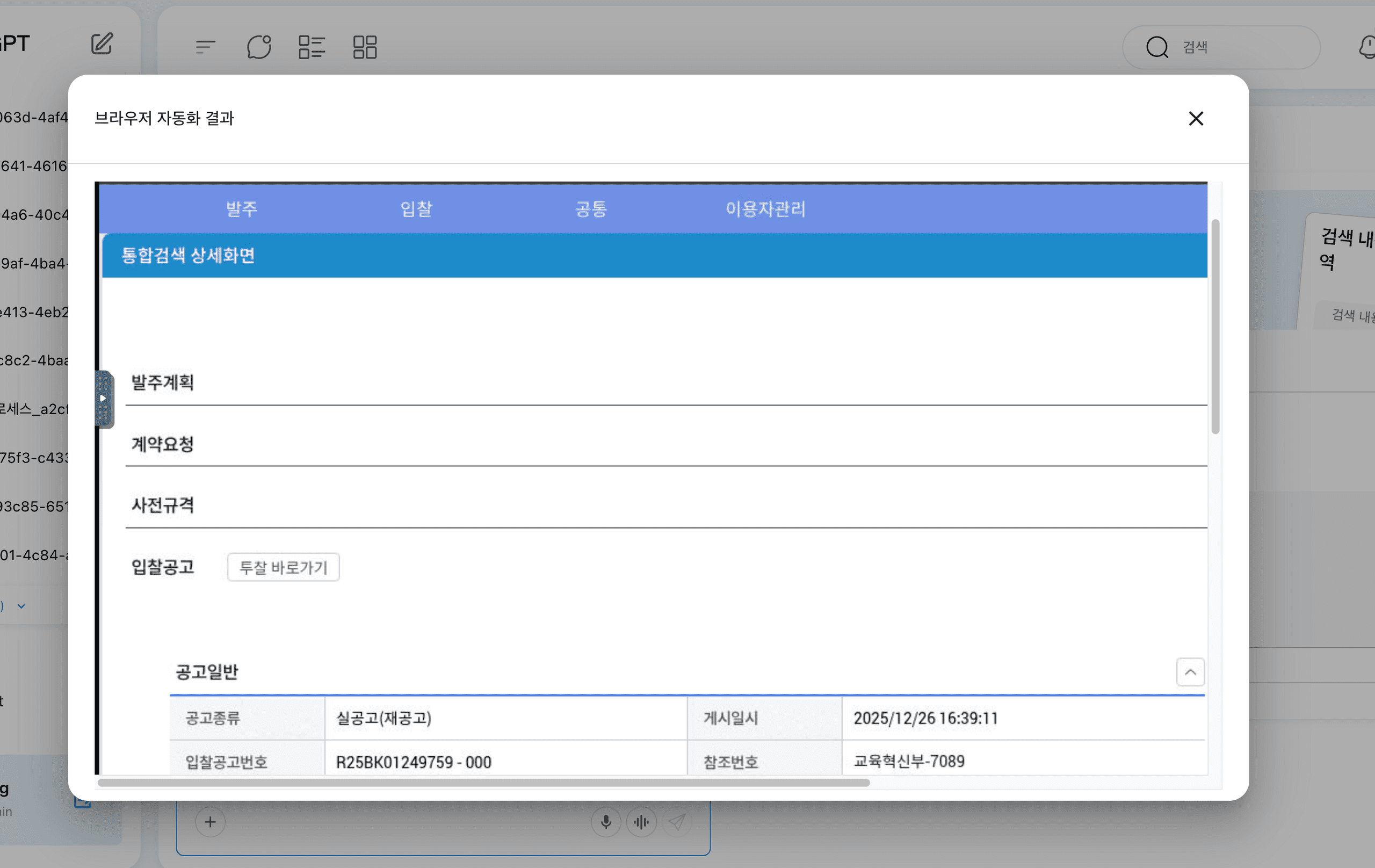Click the 참조번호 label cell

[765, 758]
